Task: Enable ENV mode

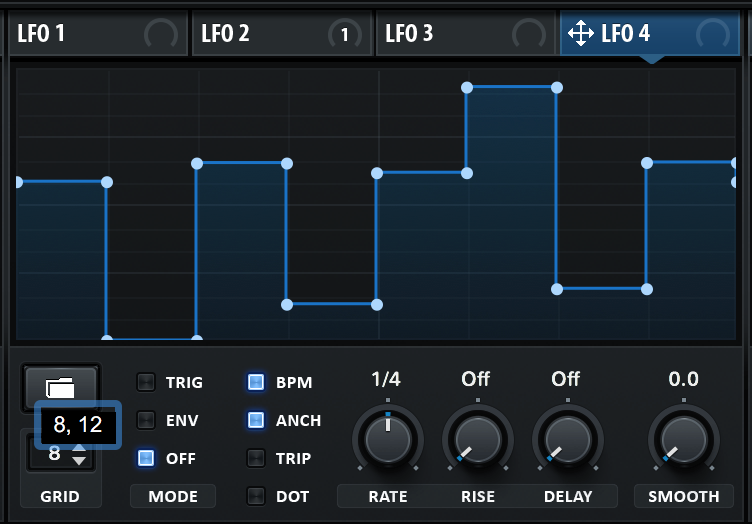Action: click(x=147, y=420)
